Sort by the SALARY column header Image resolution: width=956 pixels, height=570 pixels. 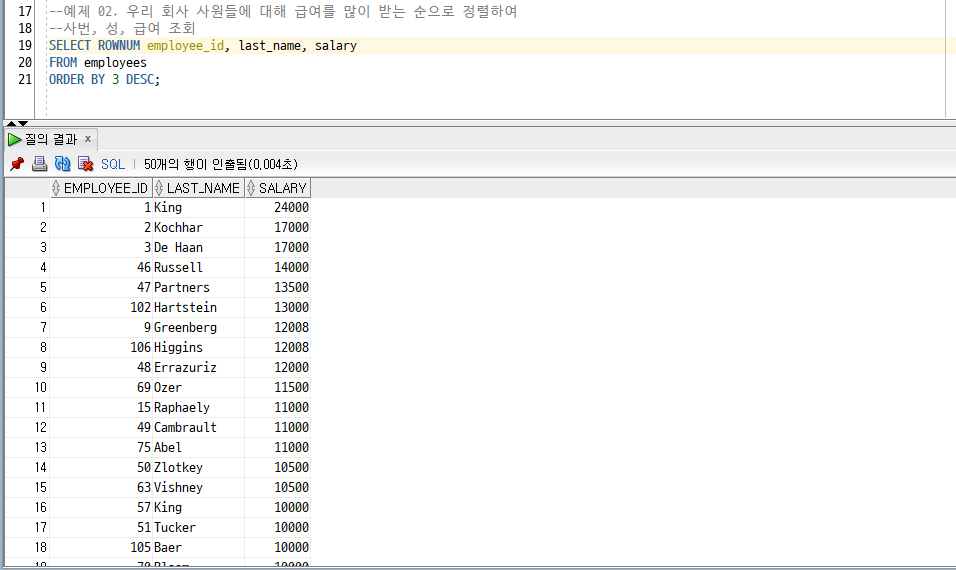[277, 188]
